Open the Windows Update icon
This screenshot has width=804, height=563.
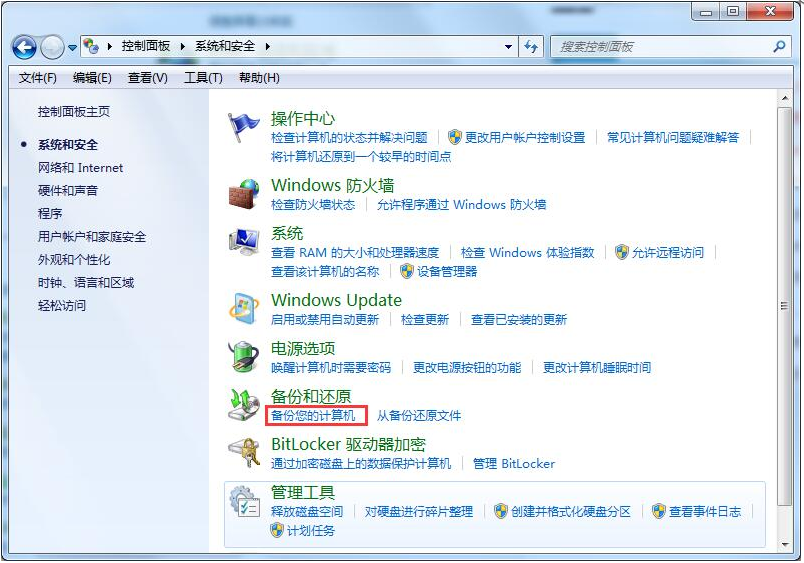pyautogui.click(x=244, y=309)
